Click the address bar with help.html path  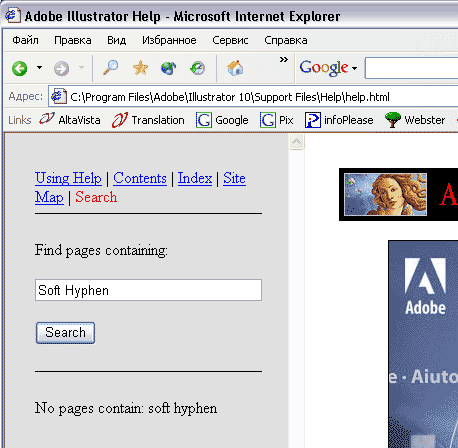[x=253, y=97]
